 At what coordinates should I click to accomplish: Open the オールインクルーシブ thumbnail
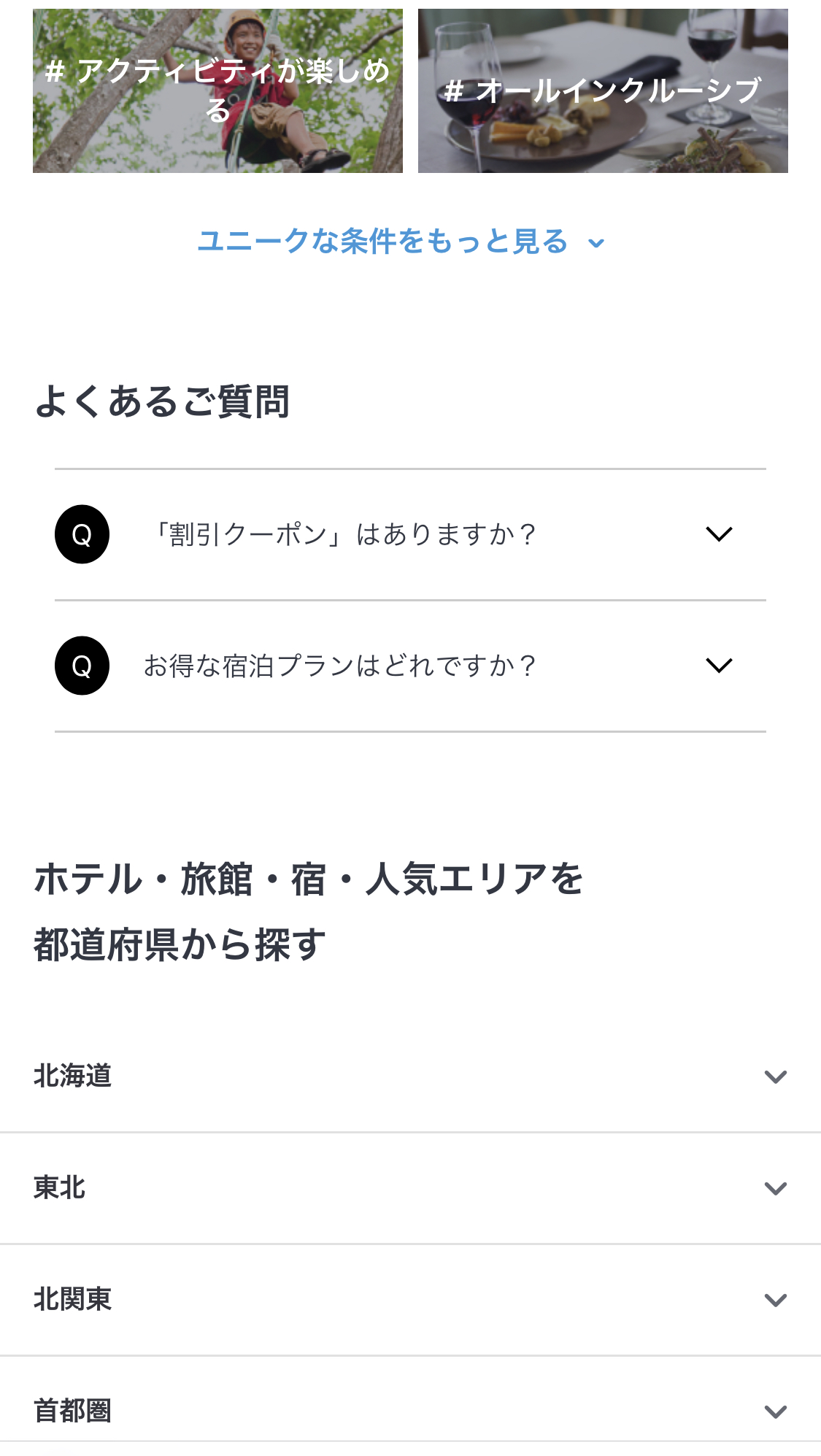point(603,90)
